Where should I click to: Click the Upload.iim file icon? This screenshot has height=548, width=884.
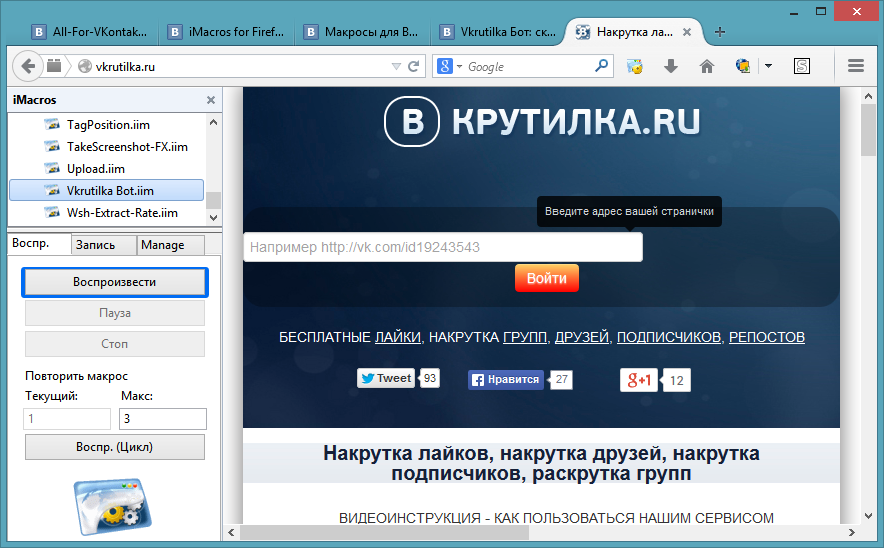(x=52, y=169)
